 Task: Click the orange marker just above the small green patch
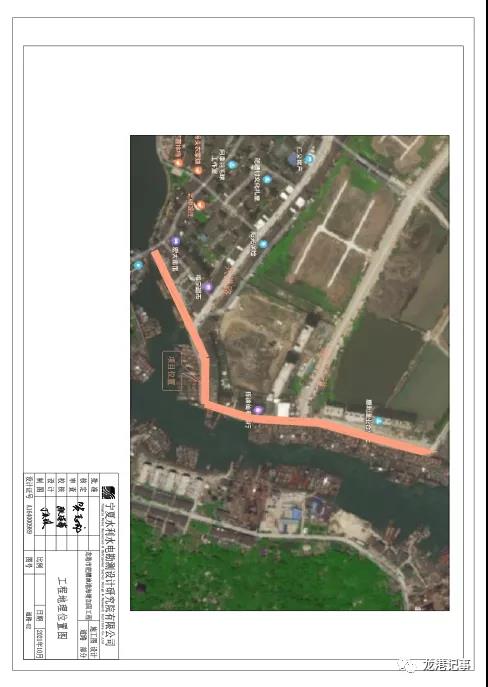(x=199, y=205)
